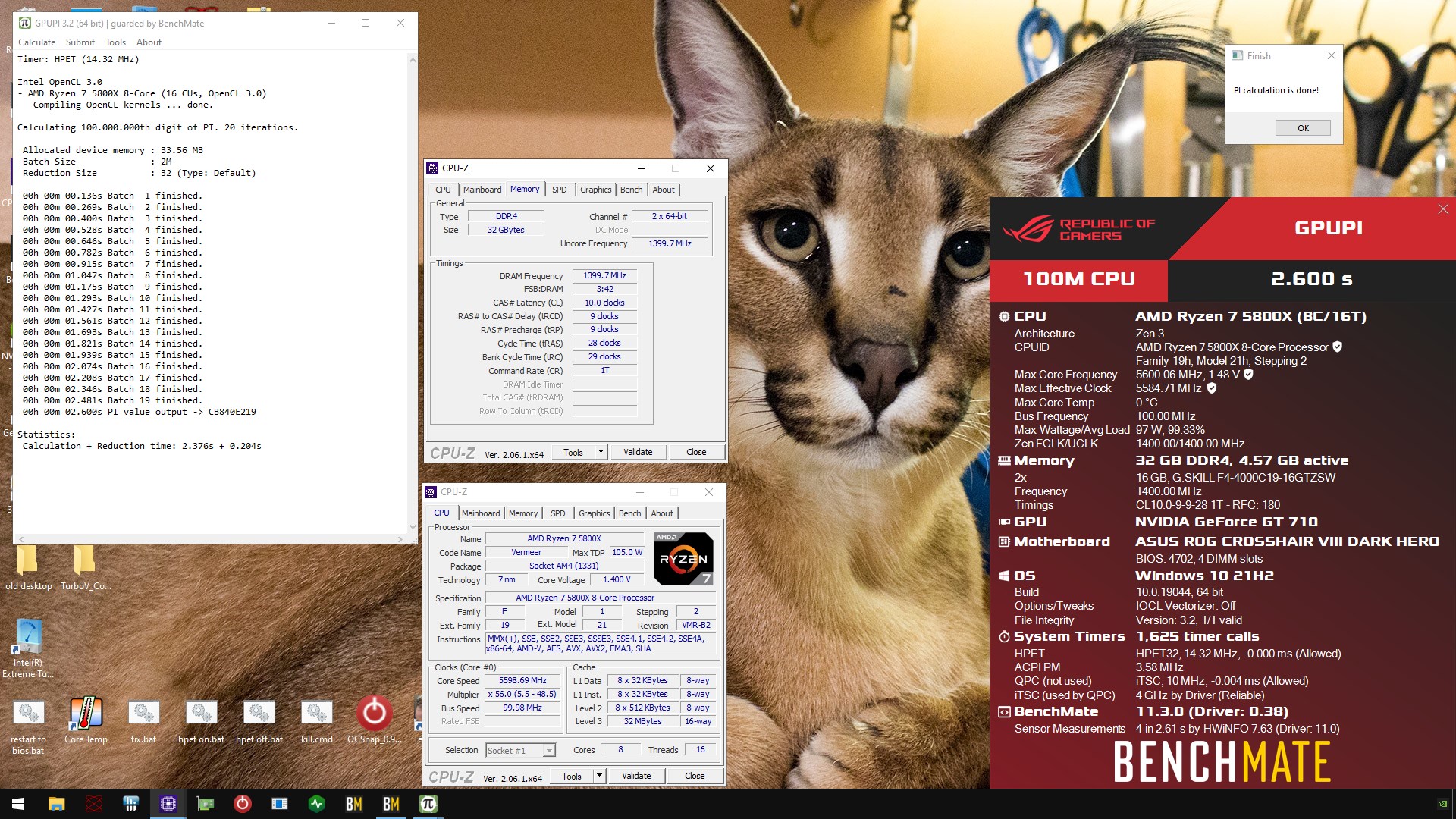Select the hpet off.bat desktop file
This screenshot has height=819, width=1456.
point(259,720)
